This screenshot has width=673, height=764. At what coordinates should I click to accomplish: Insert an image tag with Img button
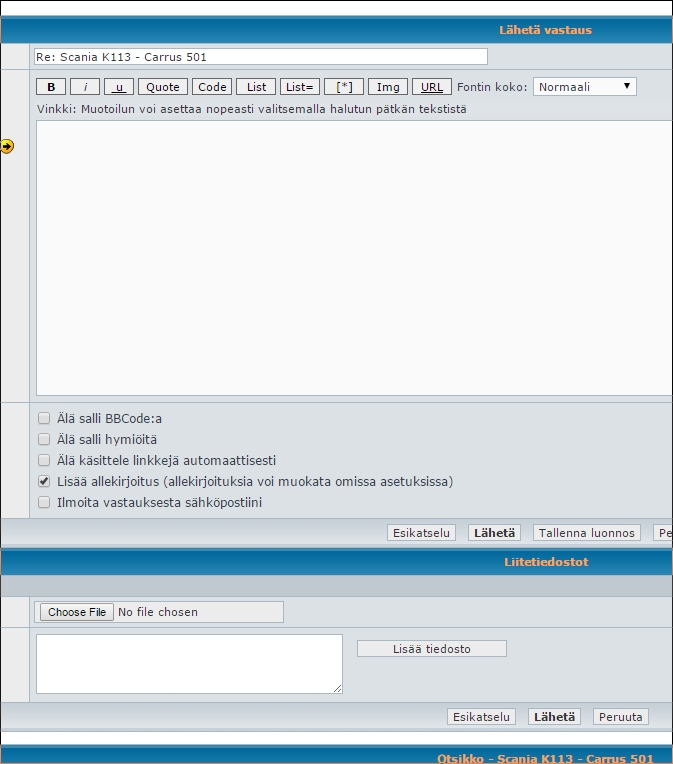click(x=388, y=87)
